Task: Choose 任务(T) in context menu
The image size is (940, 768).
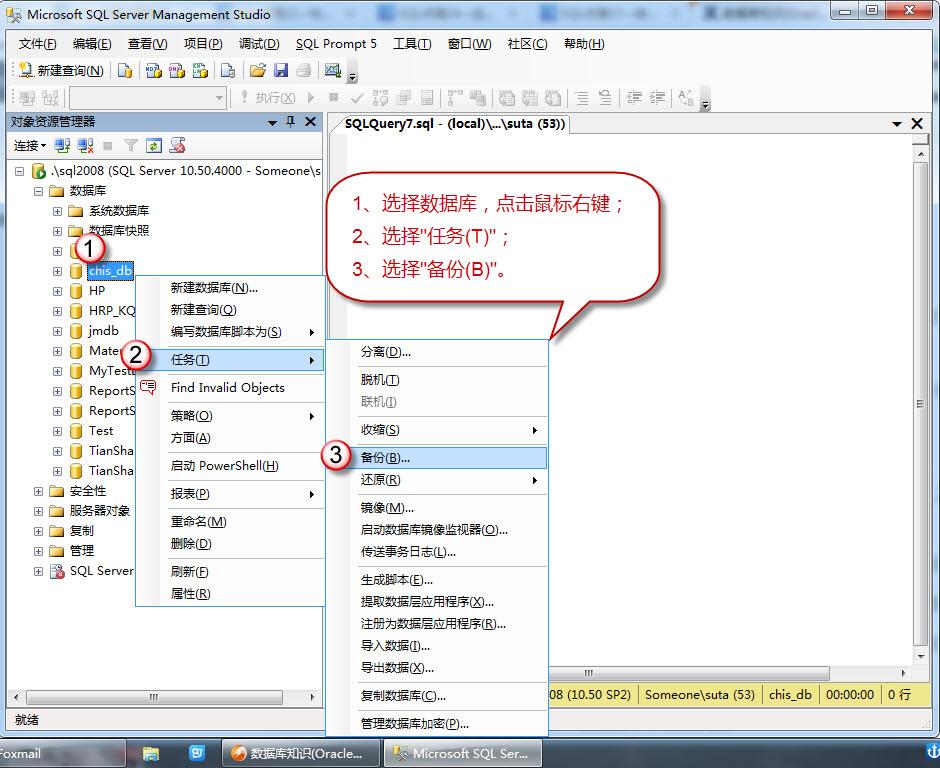Action: (230, 360)
